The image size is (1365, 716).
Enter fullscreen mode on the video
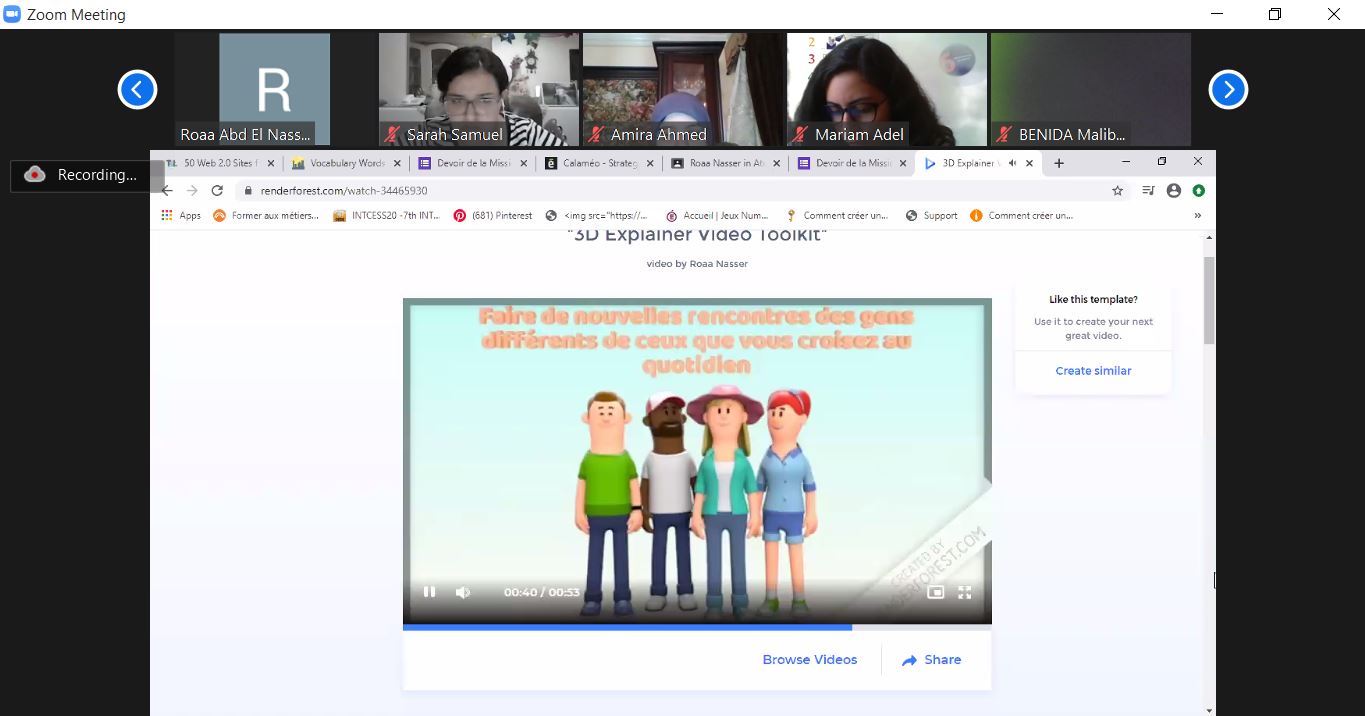964,592
